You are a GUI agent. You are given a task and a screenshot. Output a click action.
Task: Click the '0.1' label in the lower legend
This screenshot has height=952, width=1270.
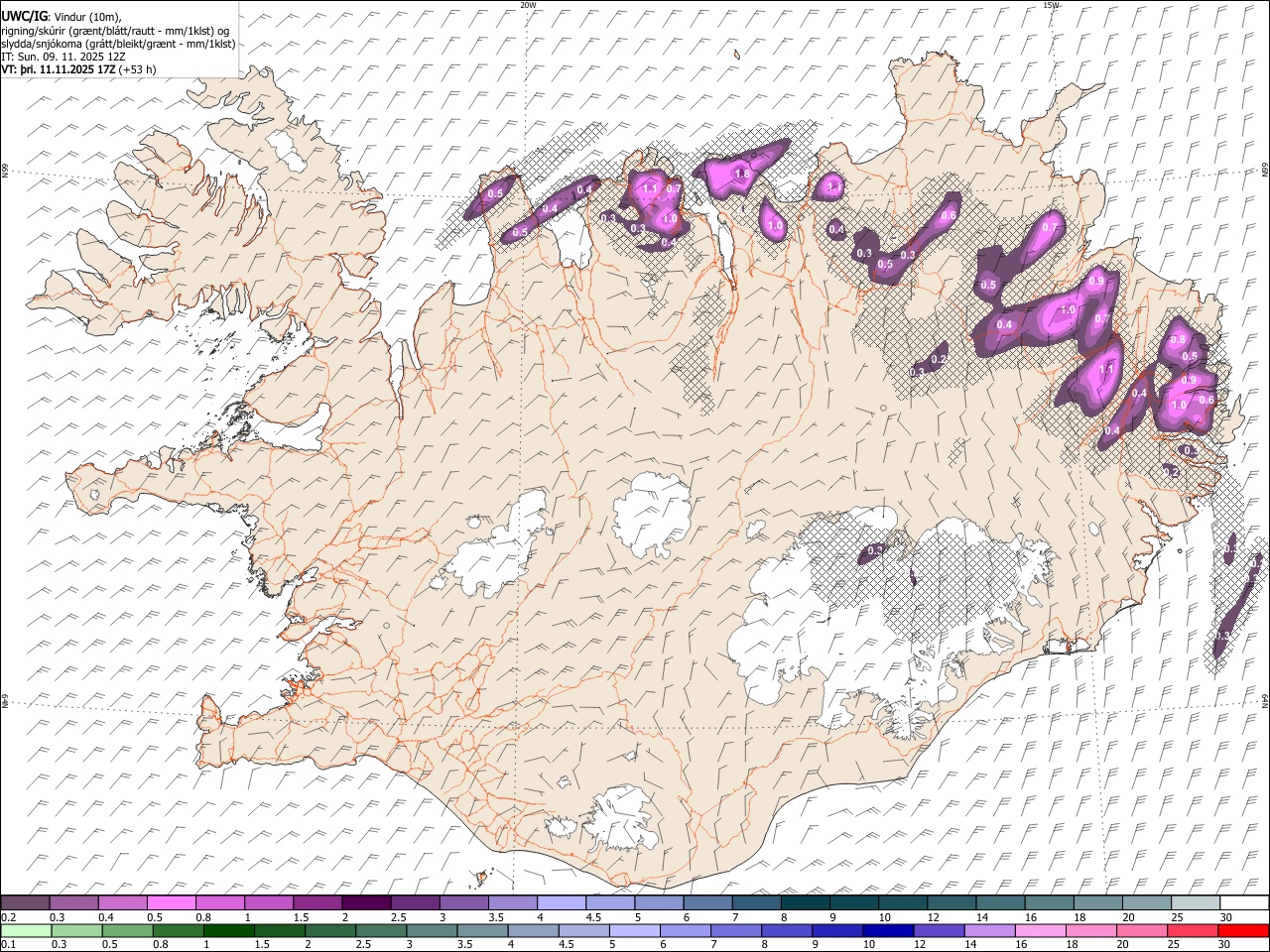[x=8, y=945]
